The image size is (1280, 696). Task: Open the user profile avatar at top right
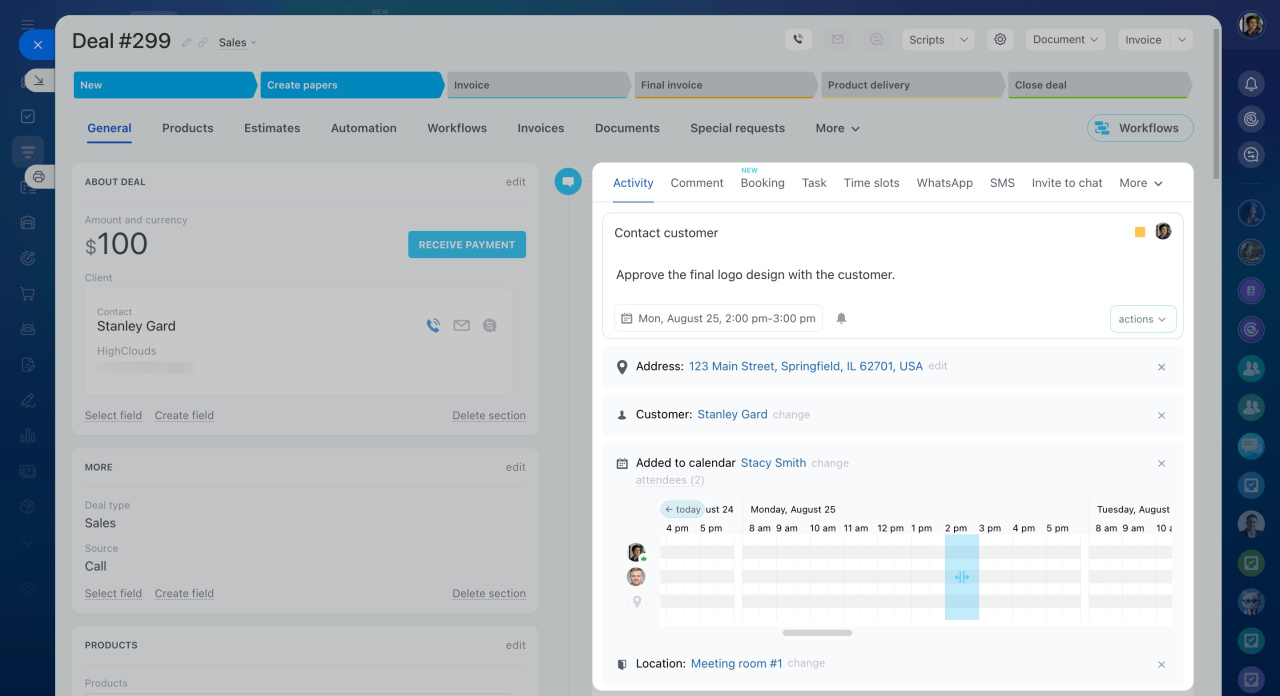pos(1251,25)
